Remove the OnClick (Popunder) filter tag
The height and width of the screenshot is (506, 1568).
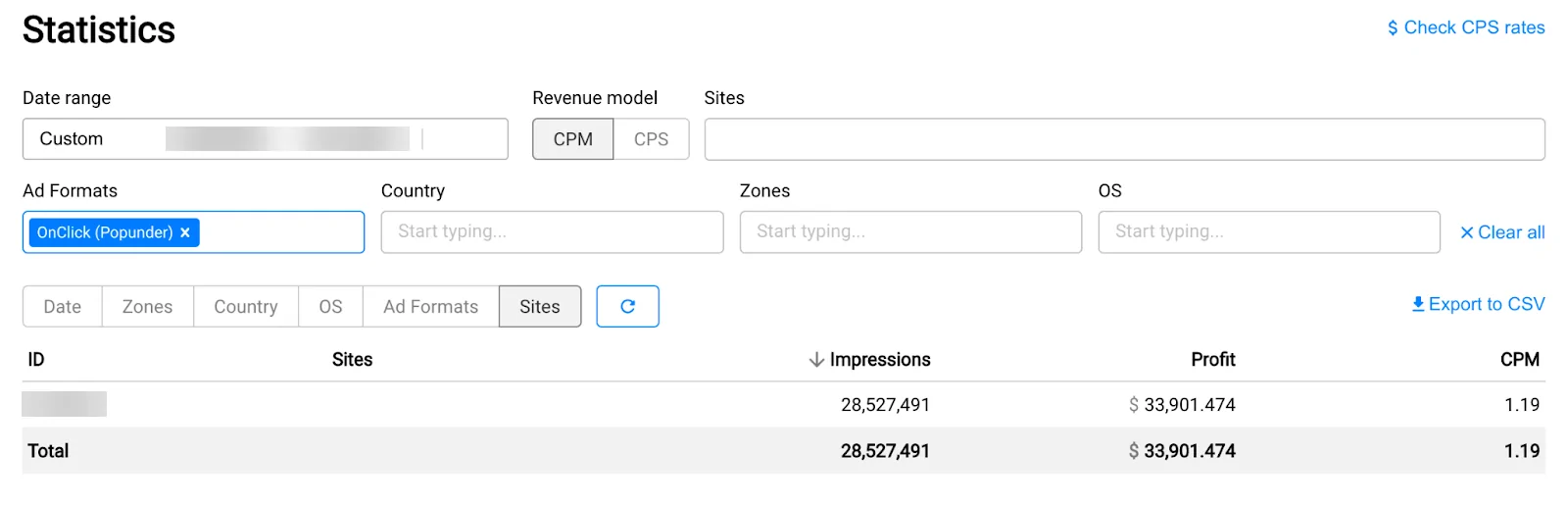click(x=185, y=232)
